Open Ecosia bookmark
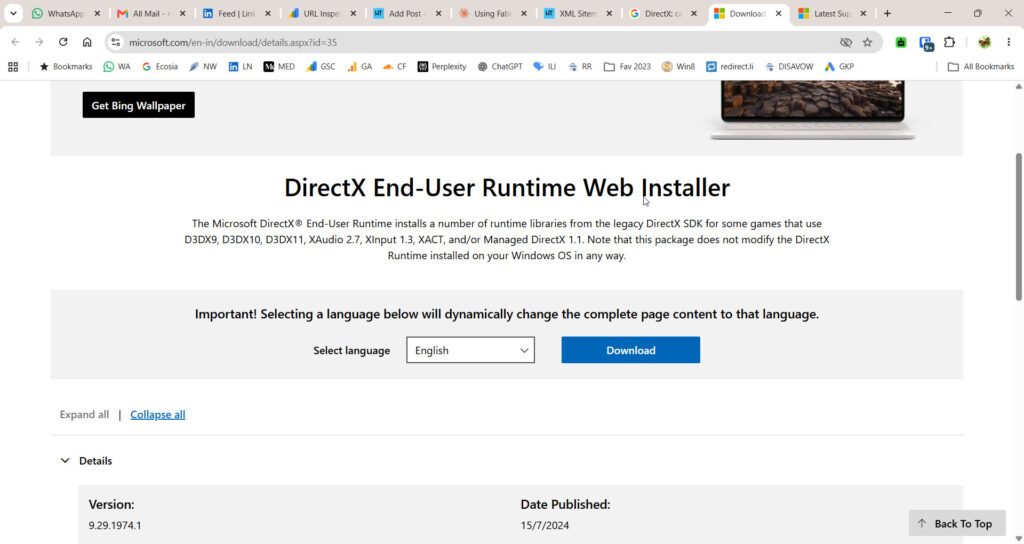This screenshot has height=544, width=1024. pyautogui.click(x=160, y=67)
